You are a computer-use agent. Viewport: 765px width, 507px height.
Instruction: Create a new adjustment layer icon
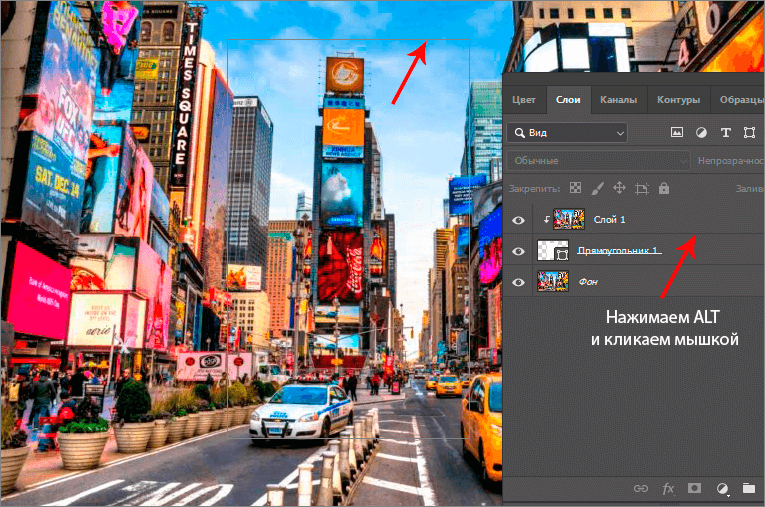721,488
